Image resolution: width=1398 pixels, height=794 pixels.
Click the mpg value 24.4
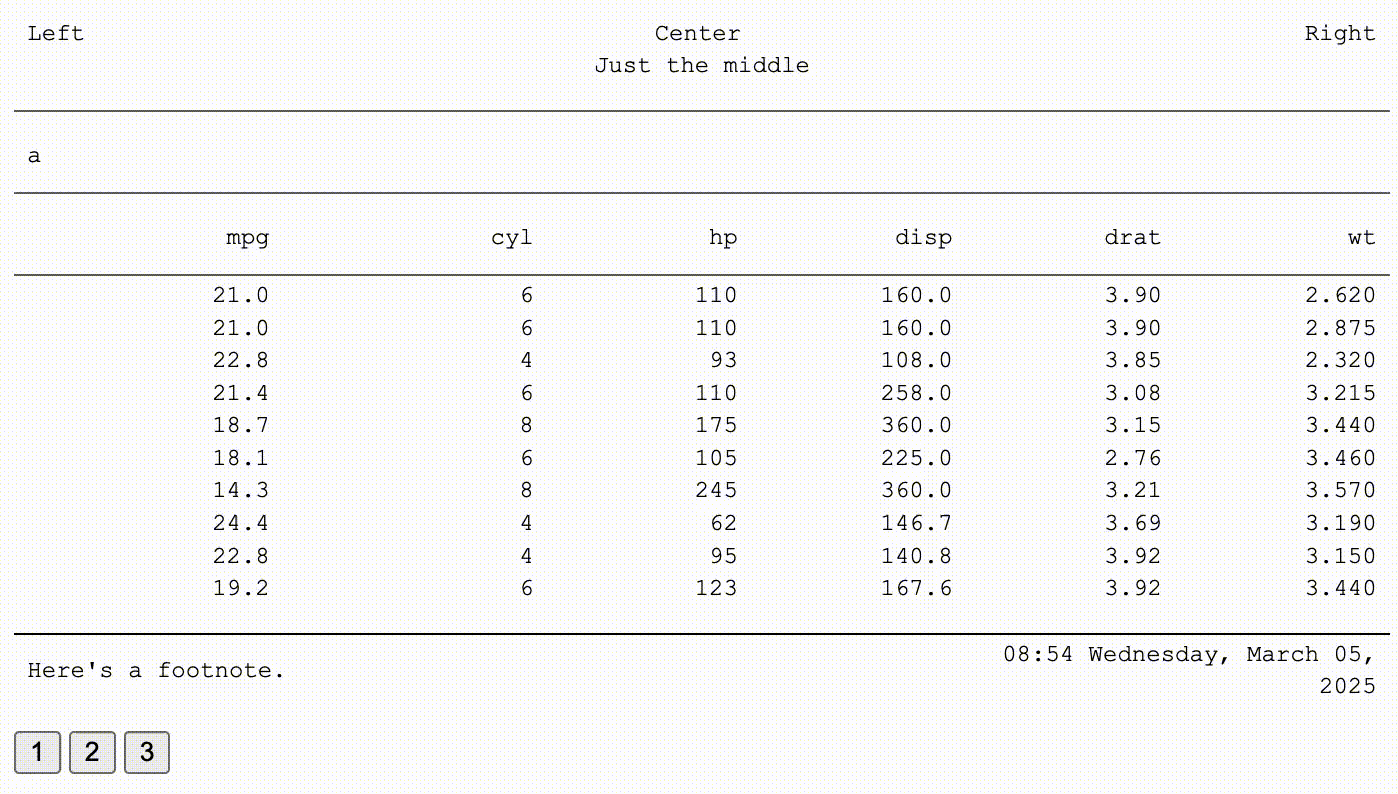coord(241,523)
